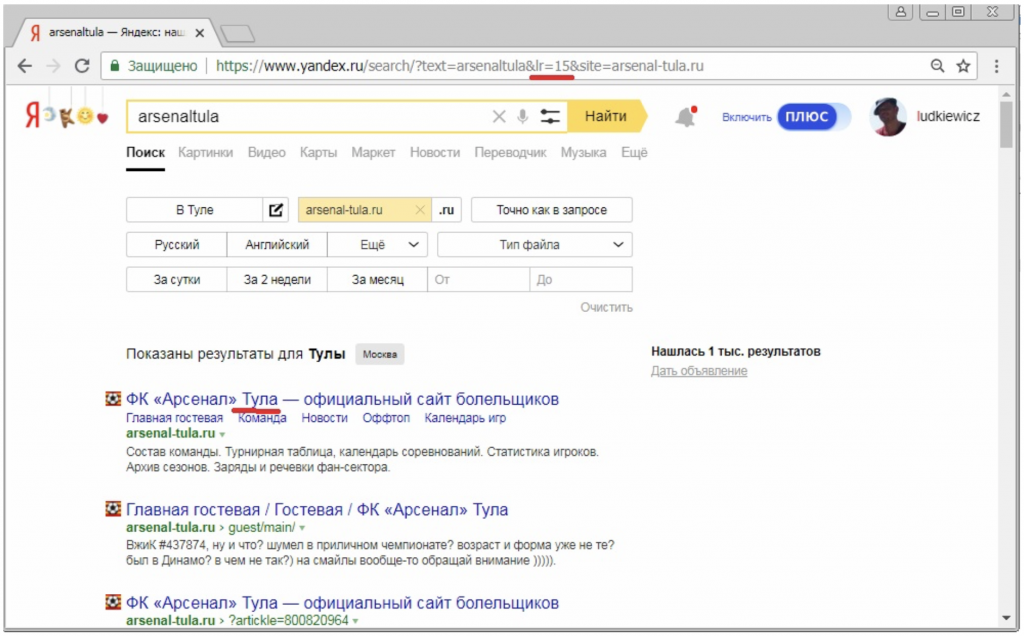Click the browser address bar URL

point(460,66)
